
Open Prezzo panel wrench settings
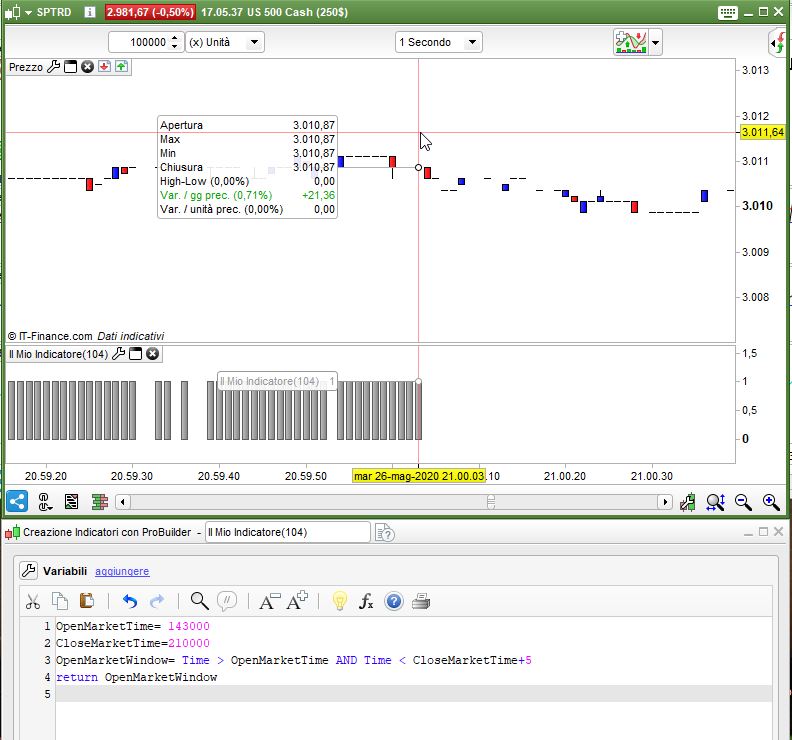pyautogui.click(x=54, y=67)
